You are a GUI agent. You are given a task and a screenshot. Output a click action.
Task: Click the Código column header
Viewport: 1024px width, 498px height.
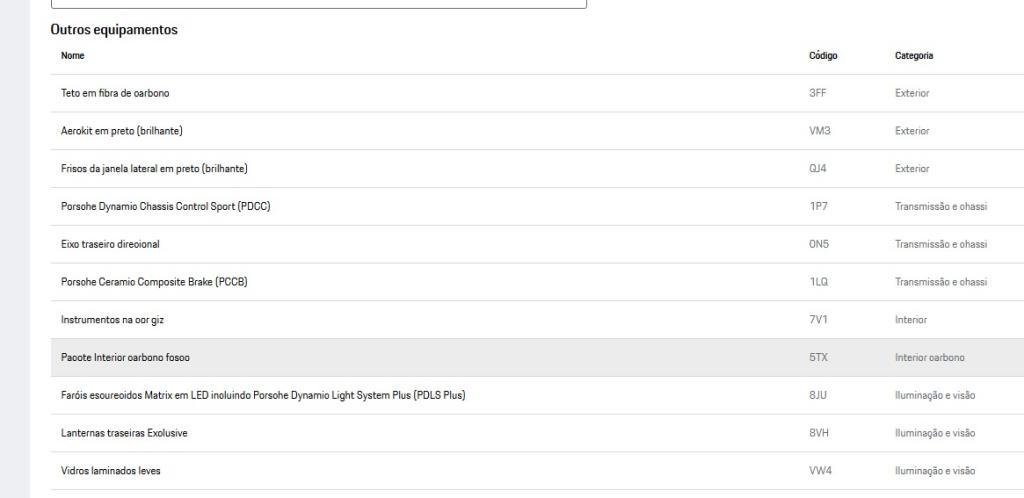pyautogui.click(x=822, y=56)
